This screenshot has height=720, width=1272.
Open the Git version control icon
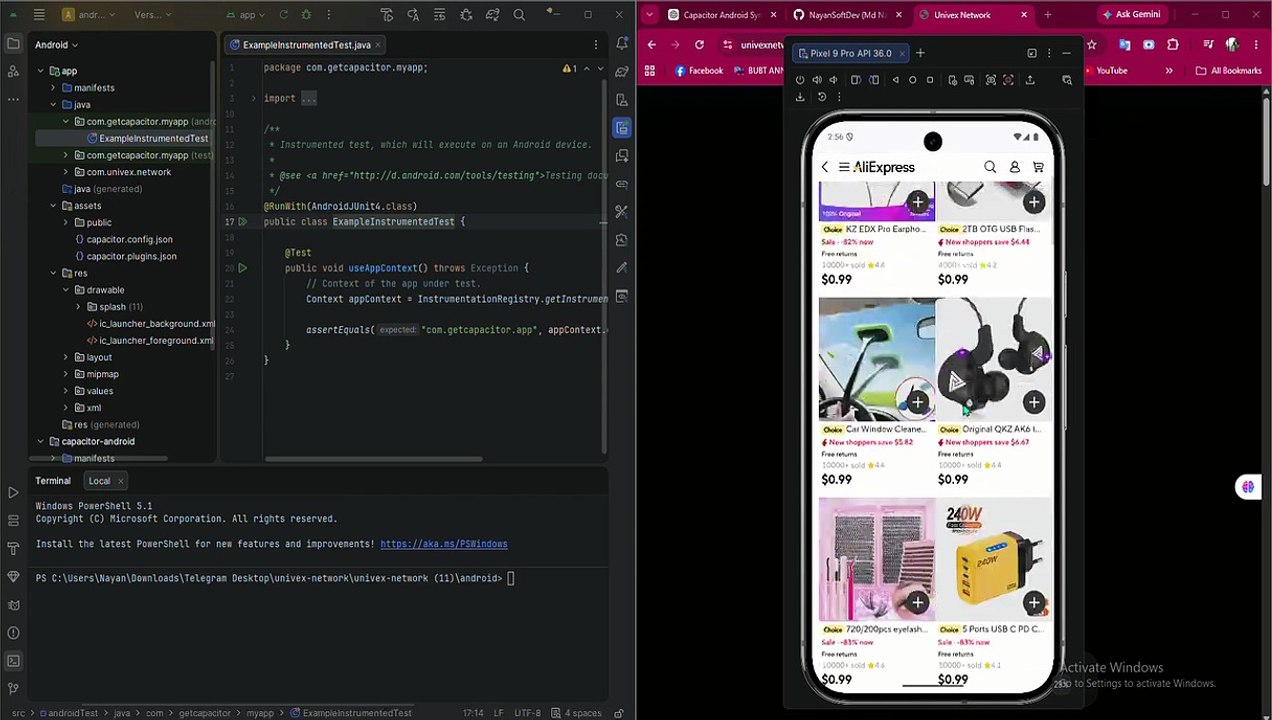pos(13,688)
